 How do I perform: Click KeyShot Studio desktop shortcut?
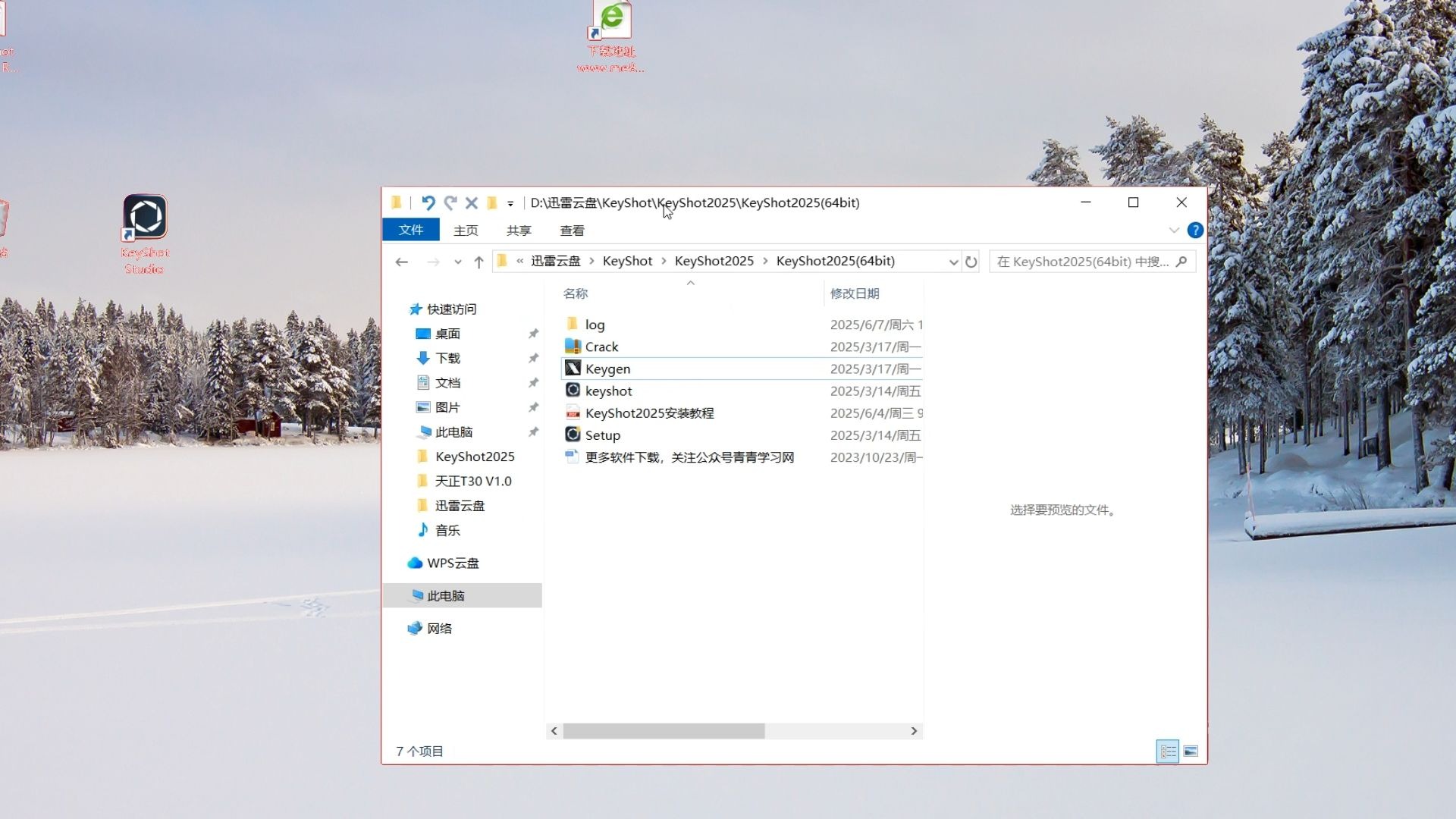144,234
